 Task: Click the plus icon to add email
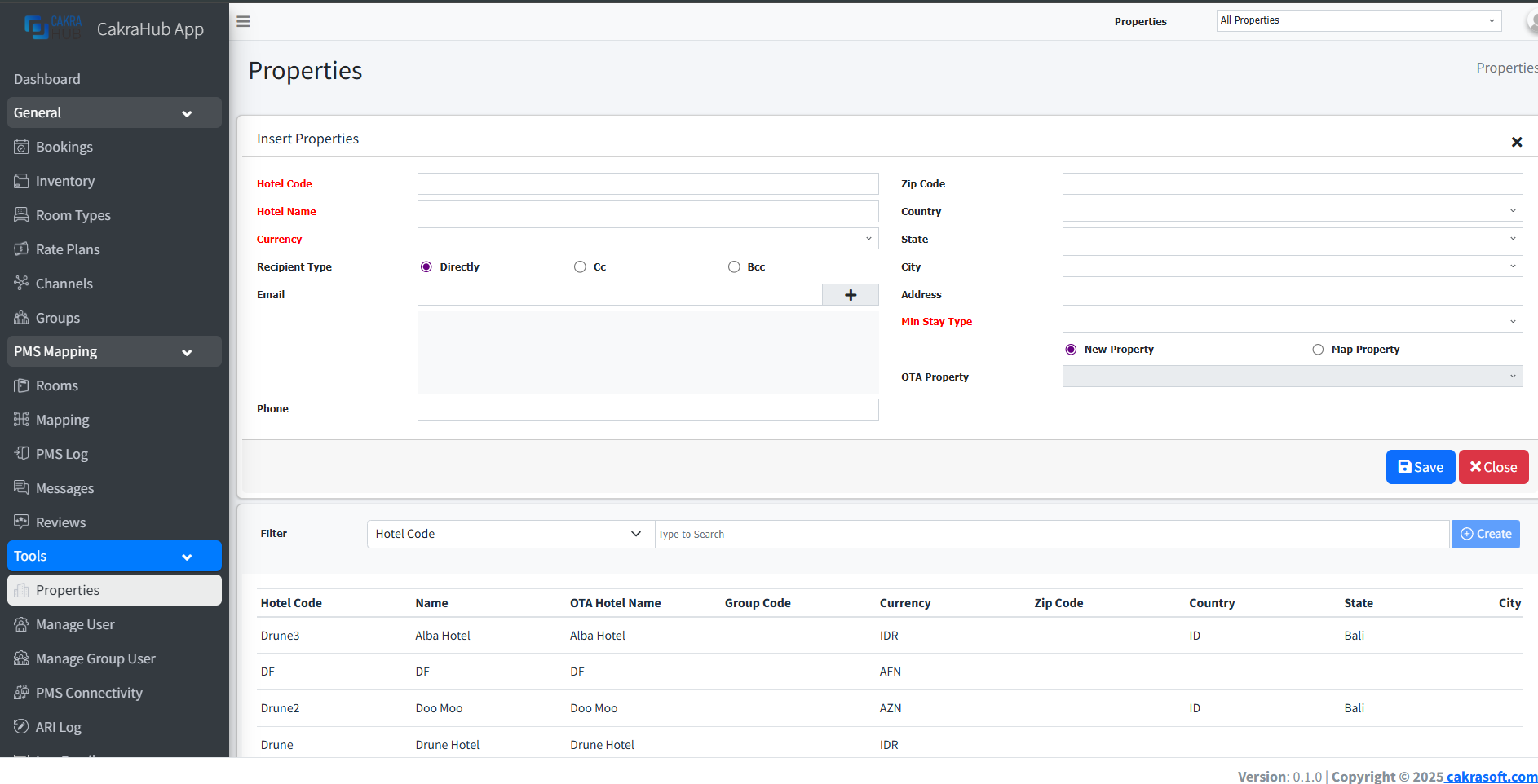tap(850, 295)
